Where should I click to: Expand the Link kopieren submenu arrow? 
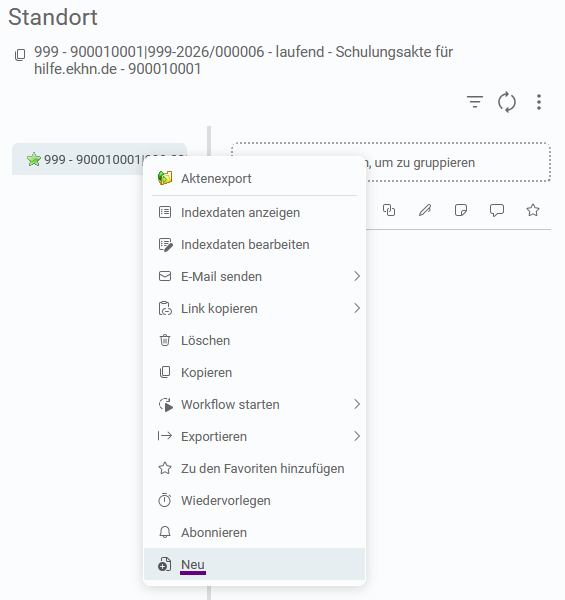point(357,308)
